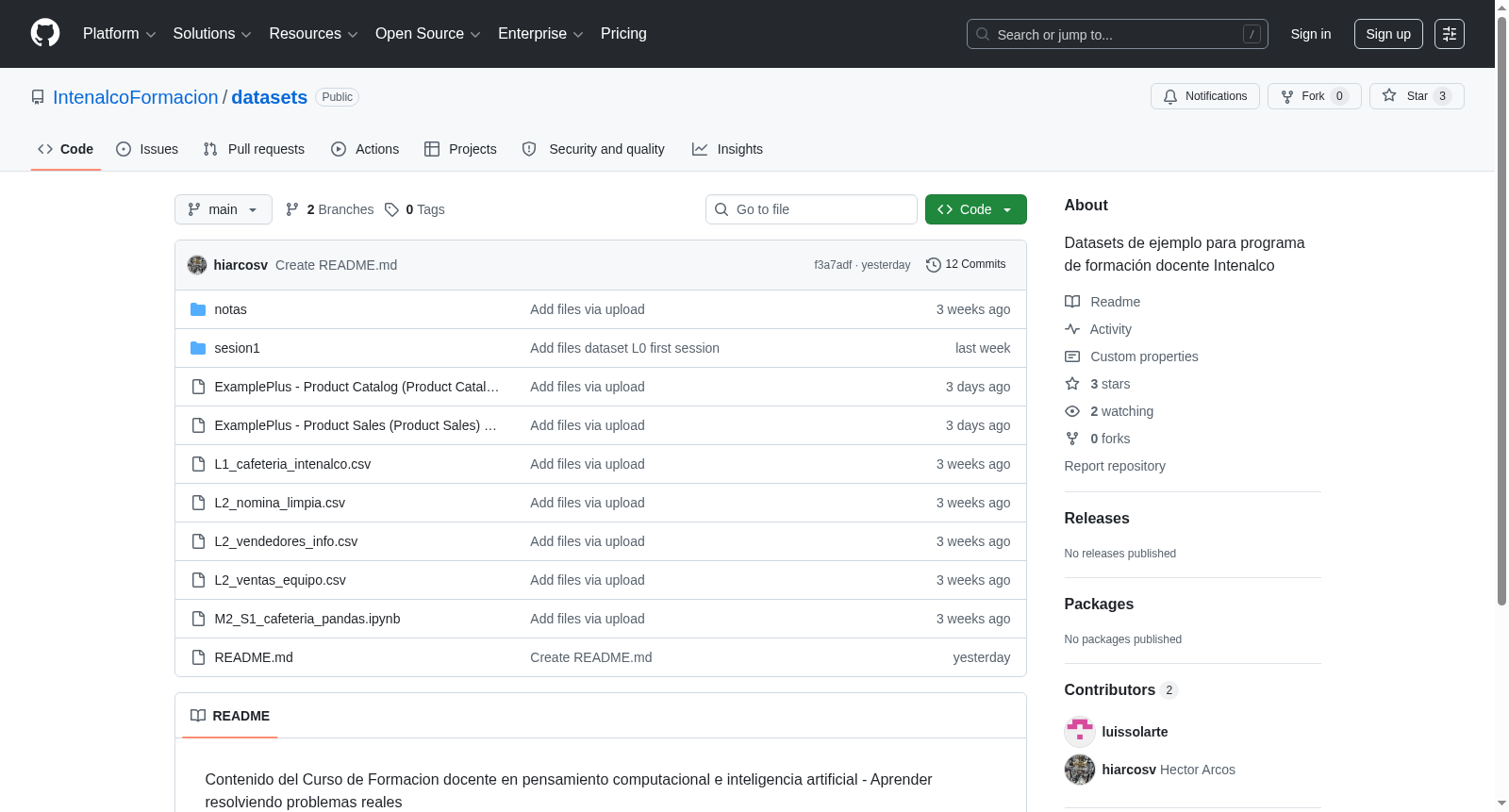Click the branch icon beside 2 Branches
Image resolution: width=1509 pixels, height=812 pixels.
pyautogui.click(x=292, y=209)
